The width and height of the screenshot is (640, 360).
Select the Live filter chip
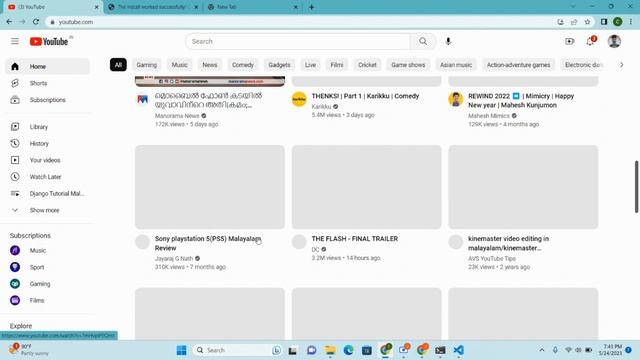(x=310, y=65)
